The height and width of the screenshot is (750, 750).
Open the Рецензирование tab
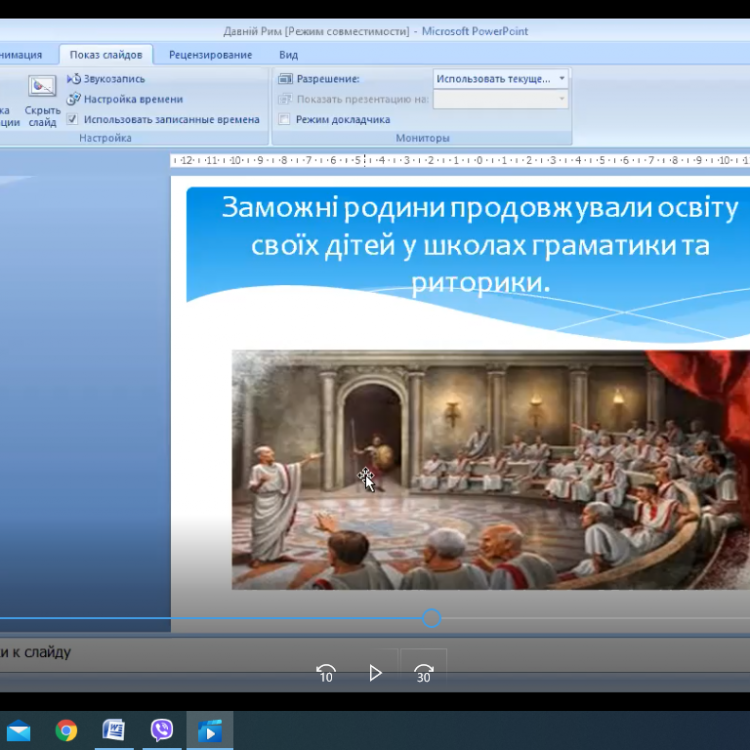click(210, 55)
